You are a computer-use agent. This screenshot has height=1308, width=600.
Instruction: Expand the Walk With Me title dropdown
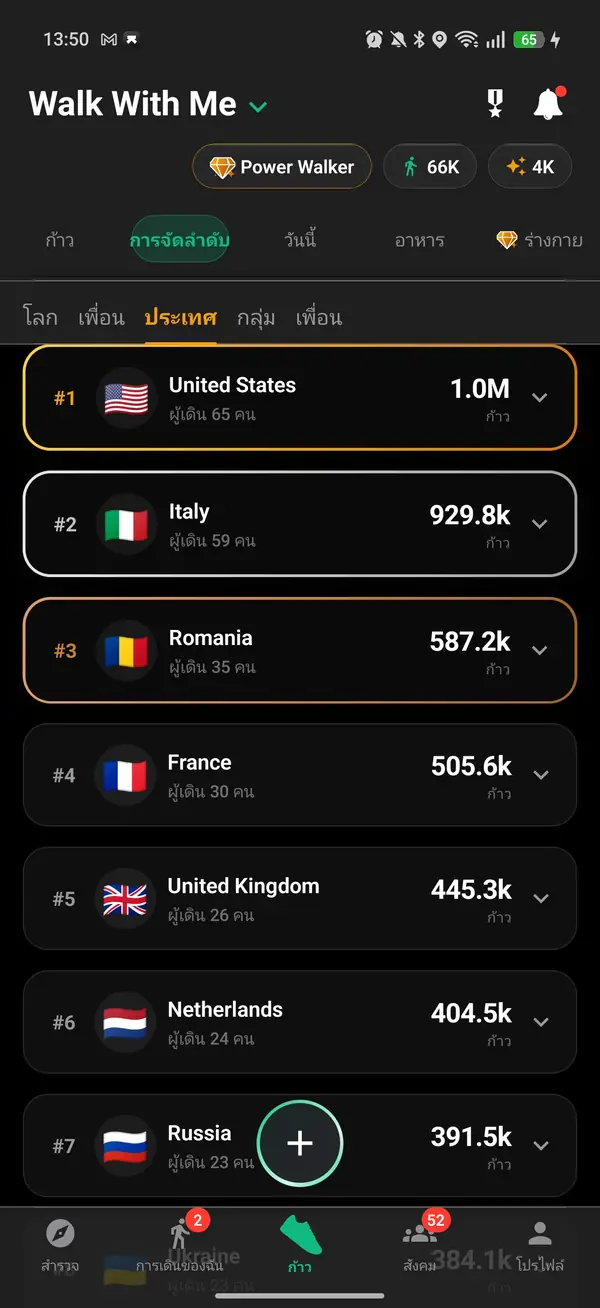point(258,106)
